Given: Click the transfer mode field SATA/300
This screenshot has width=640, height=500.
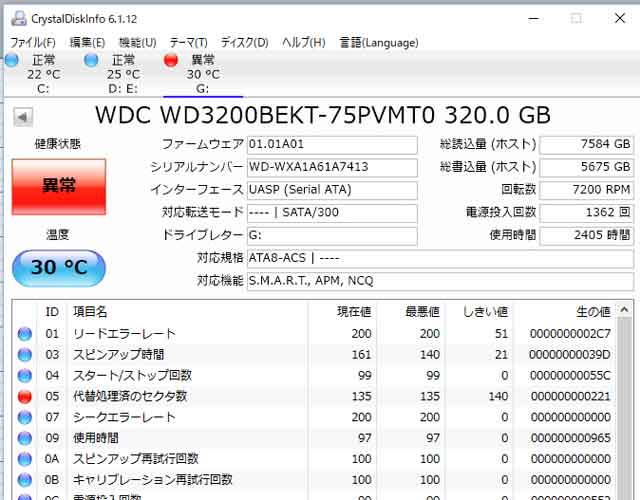Looking at the screenshot, I should 332,213.
